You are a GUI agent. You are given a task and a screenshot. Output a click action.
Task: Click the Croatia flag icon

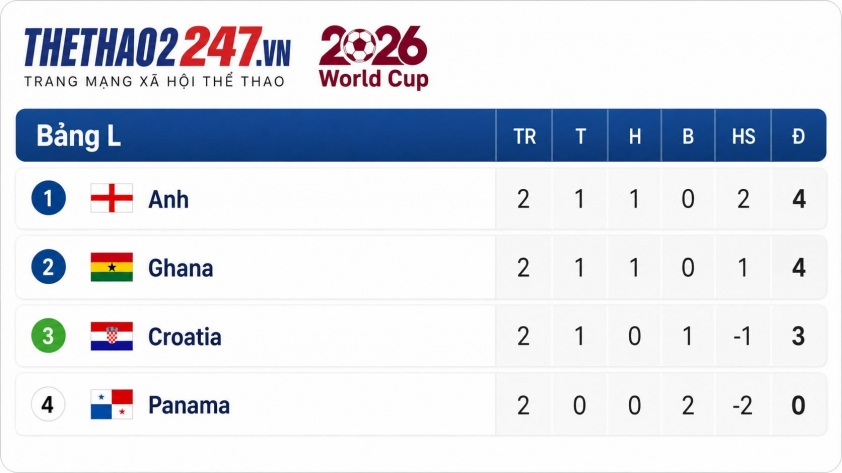click(112, 336)
